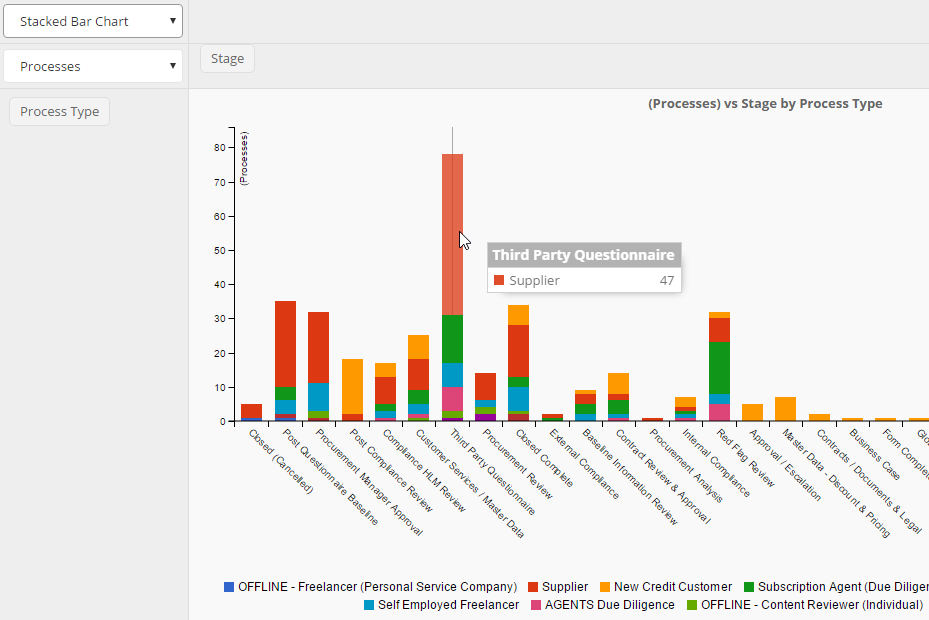Screen dimensions: 929x620
Task: Click the Approval / Escalation bar
Action: click(x=752, y=413)
